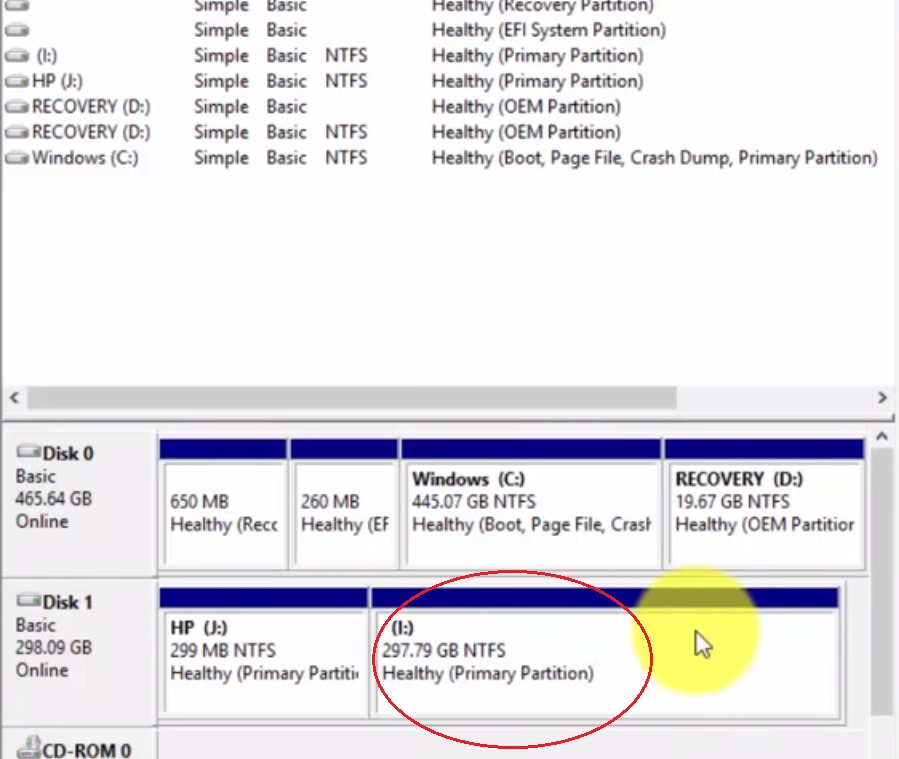
Task: Click the drive icon beside Windows (C:) in volume list
Action: tap(17, 158)
